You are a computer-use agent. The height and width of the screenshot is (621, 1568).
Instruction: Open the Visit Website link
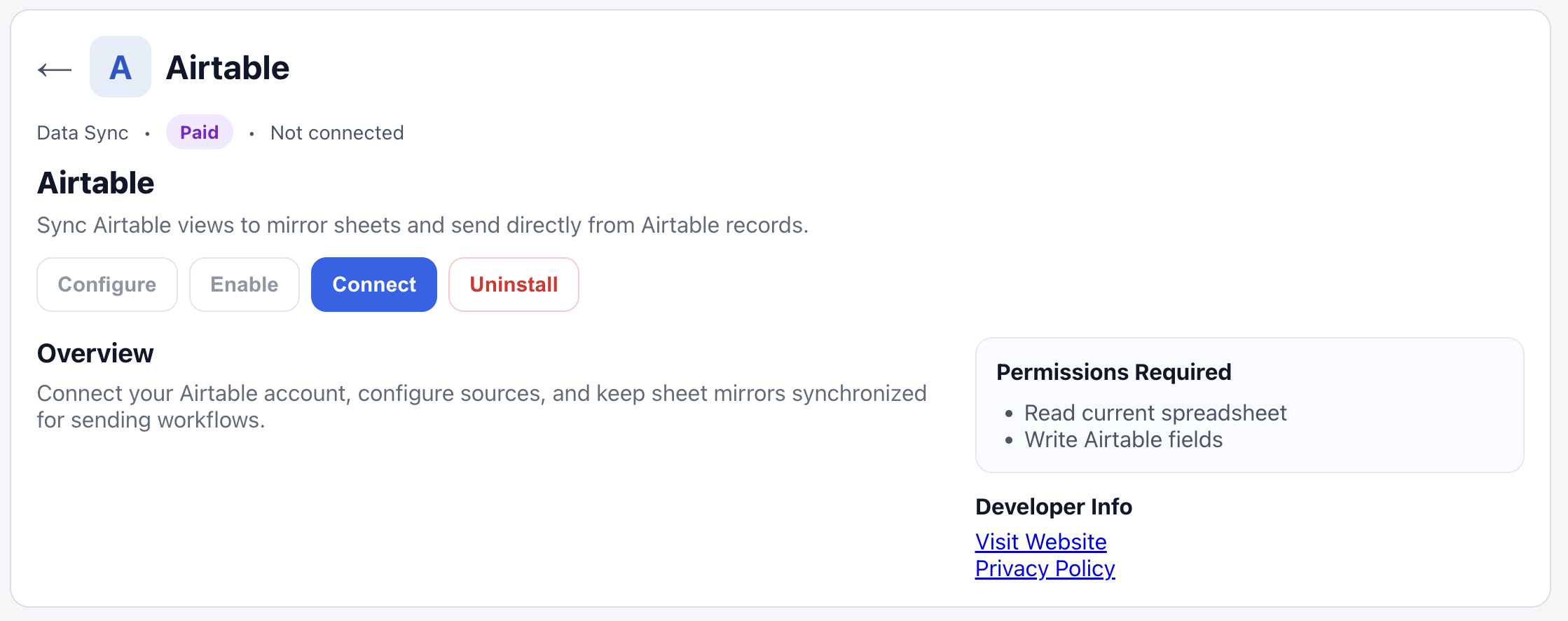pos(1041,542)
